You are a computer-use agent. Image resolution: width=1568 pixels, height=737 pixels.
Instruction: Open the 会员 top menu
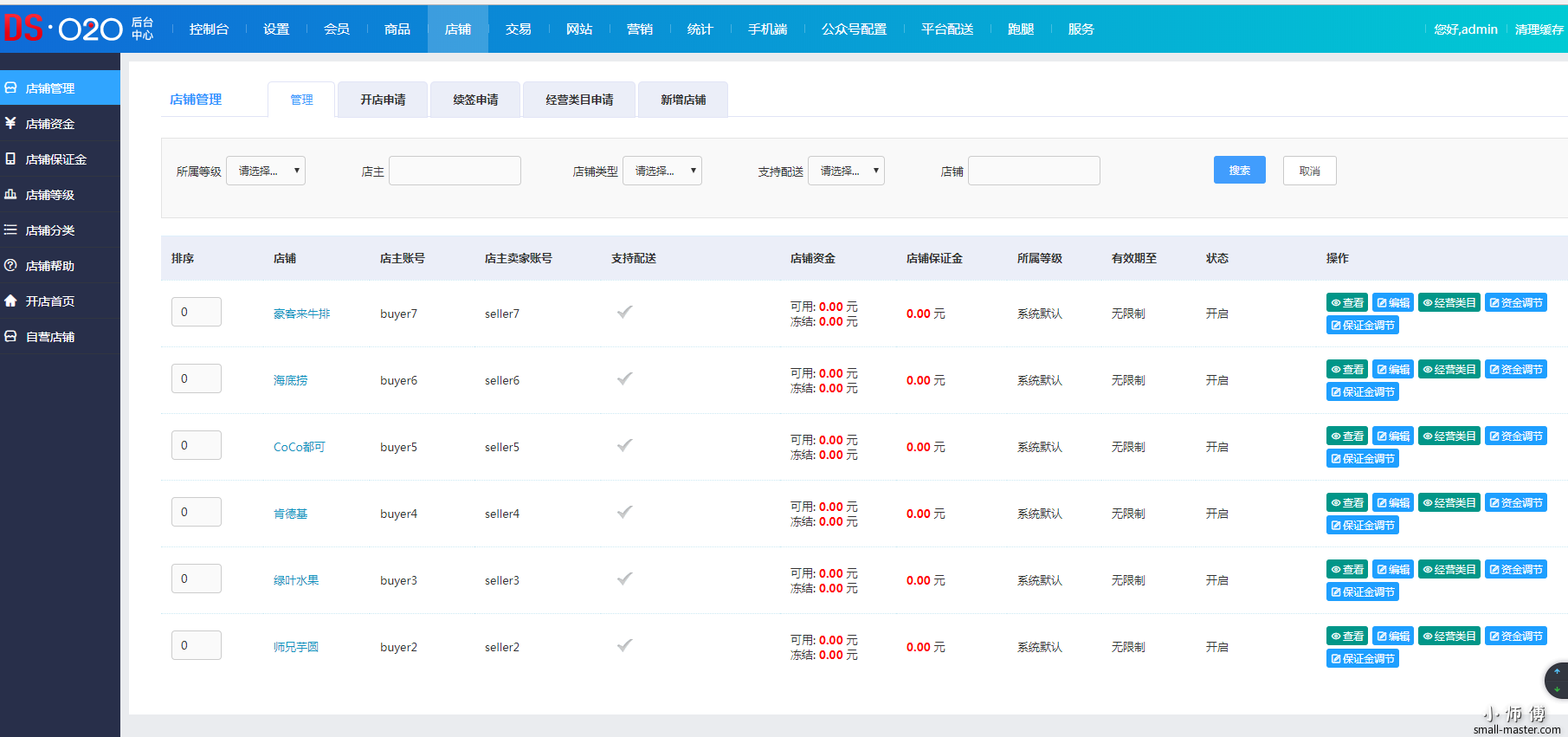click(337, 29)
